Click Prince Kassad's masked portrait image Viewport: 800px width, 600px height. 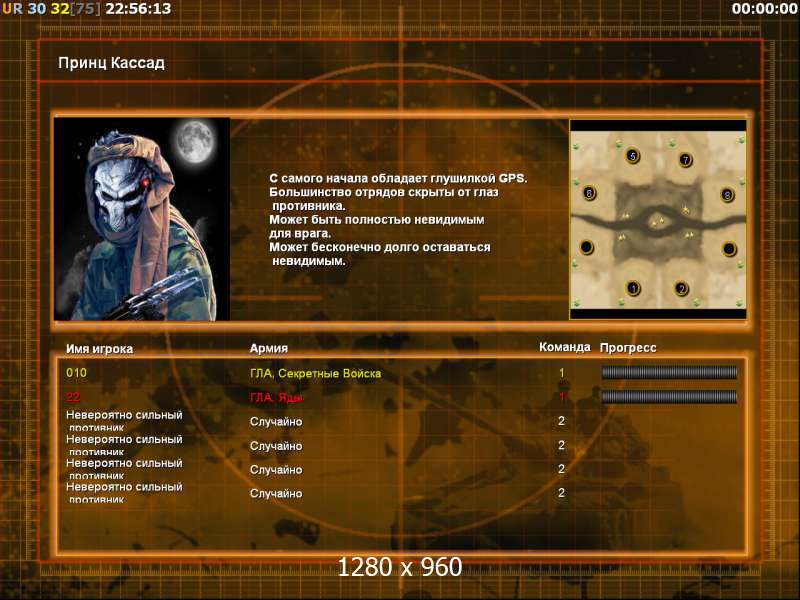pos(142,219)
